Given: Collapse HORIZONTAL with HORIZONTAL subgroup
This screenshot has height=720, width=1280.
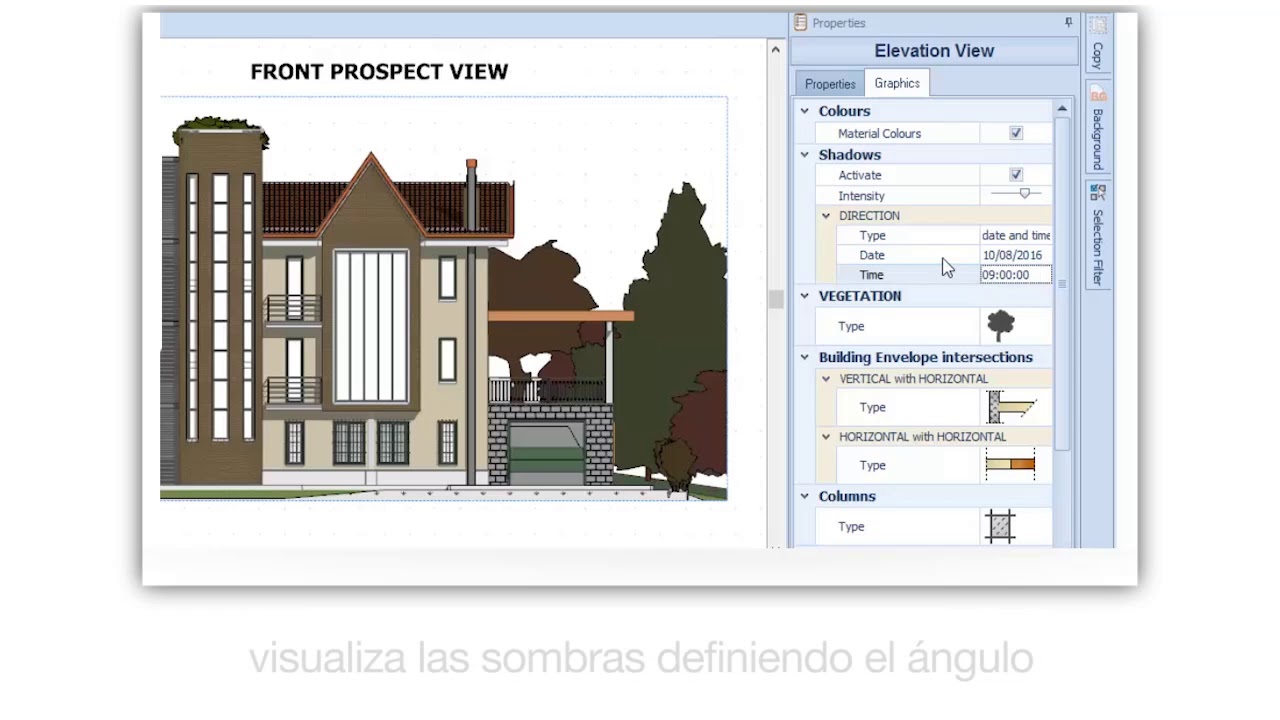Looking at the screenshot, I should (x=826, y=437).
